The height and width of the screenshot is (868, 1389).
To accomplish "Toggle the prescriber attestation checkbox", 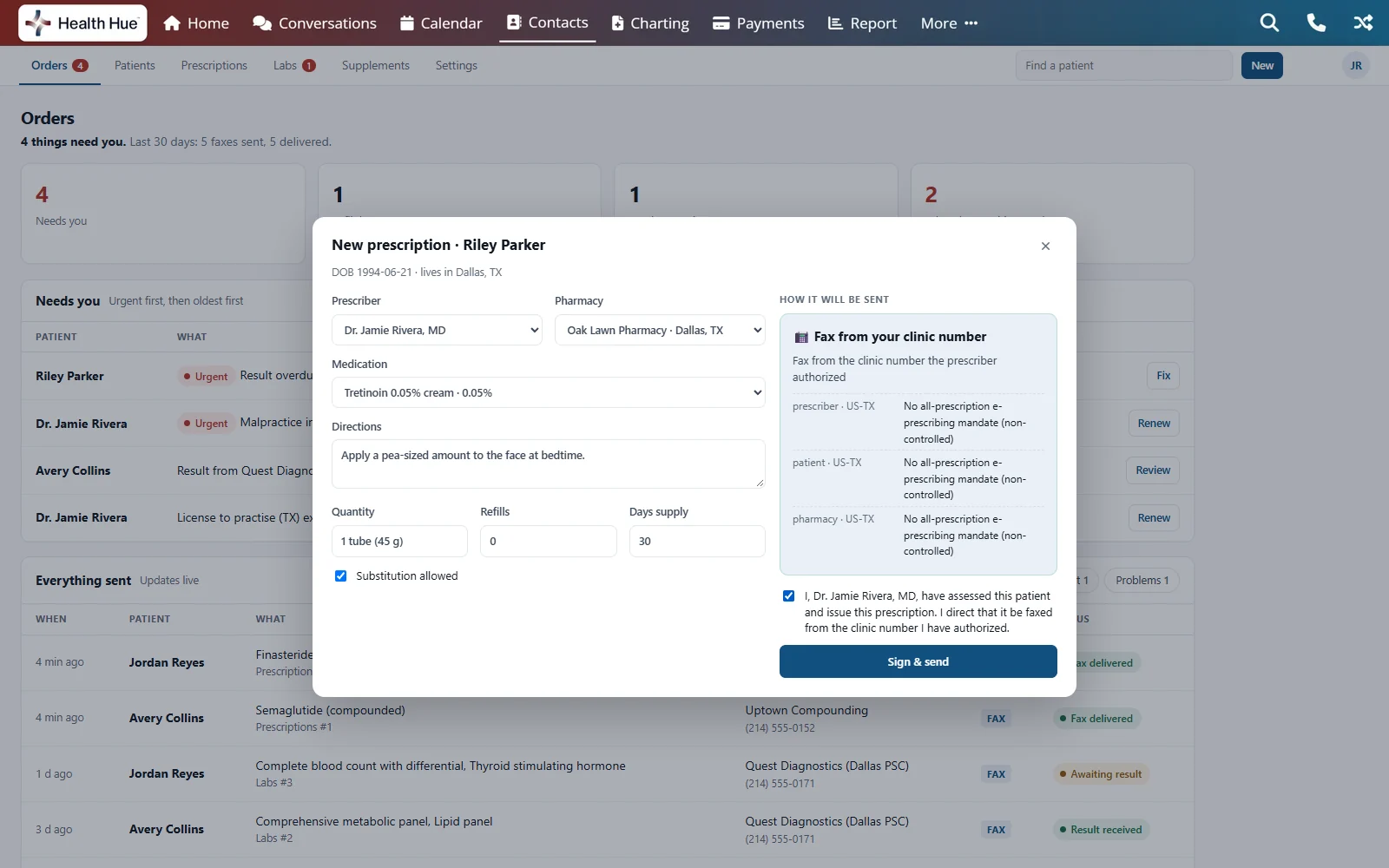I will [x=788, y=596].
